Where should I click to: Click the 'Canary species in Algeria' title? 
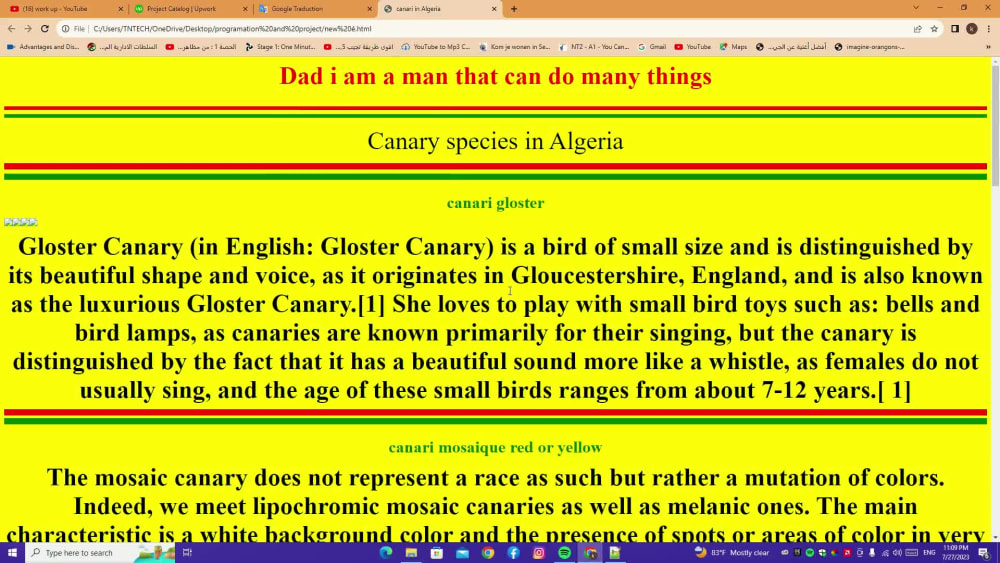pos(496,141)
